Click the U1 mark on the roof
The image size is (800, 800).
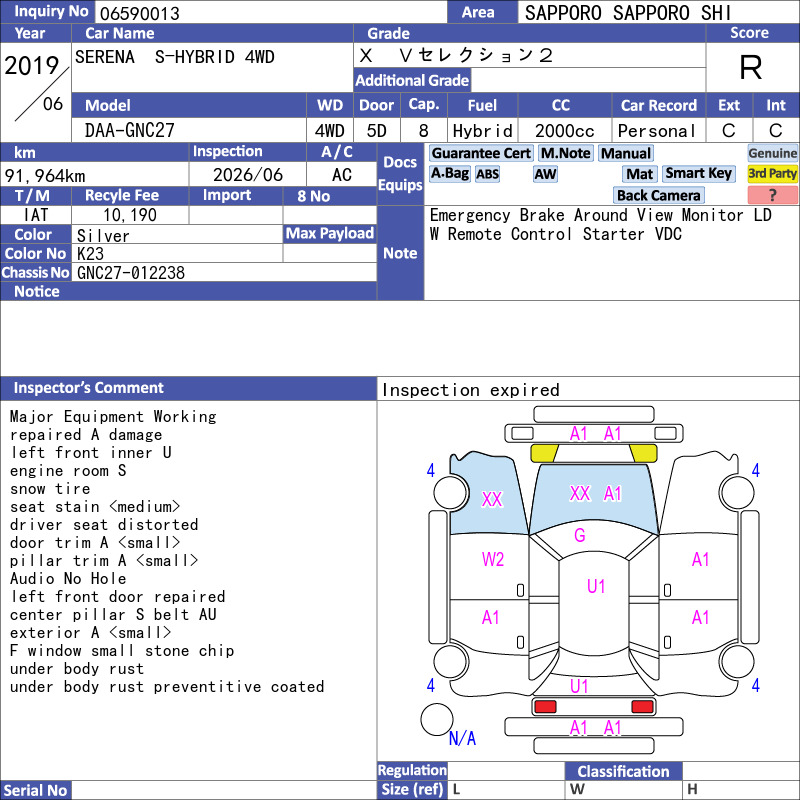tap(596, 586)
